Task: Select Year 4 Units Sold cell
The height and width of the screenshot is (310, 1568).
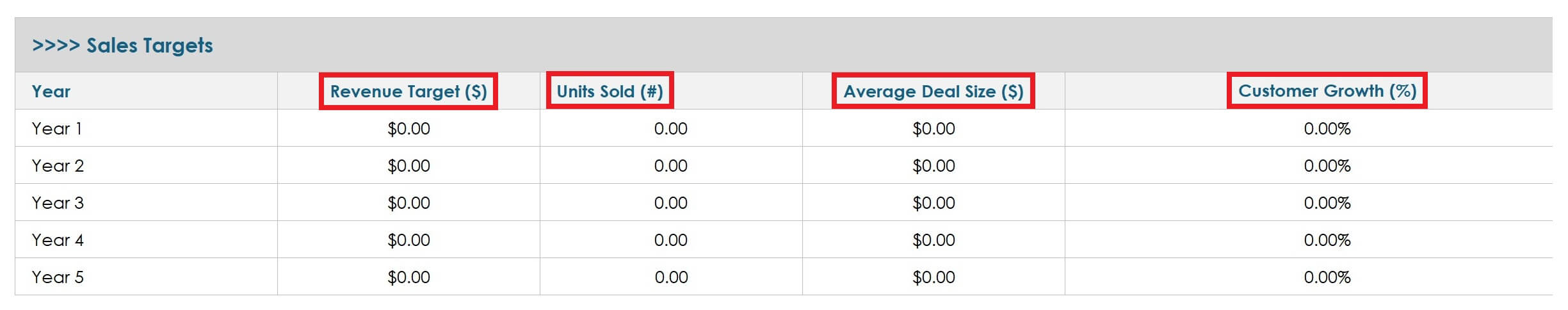Action: (670, 240)
